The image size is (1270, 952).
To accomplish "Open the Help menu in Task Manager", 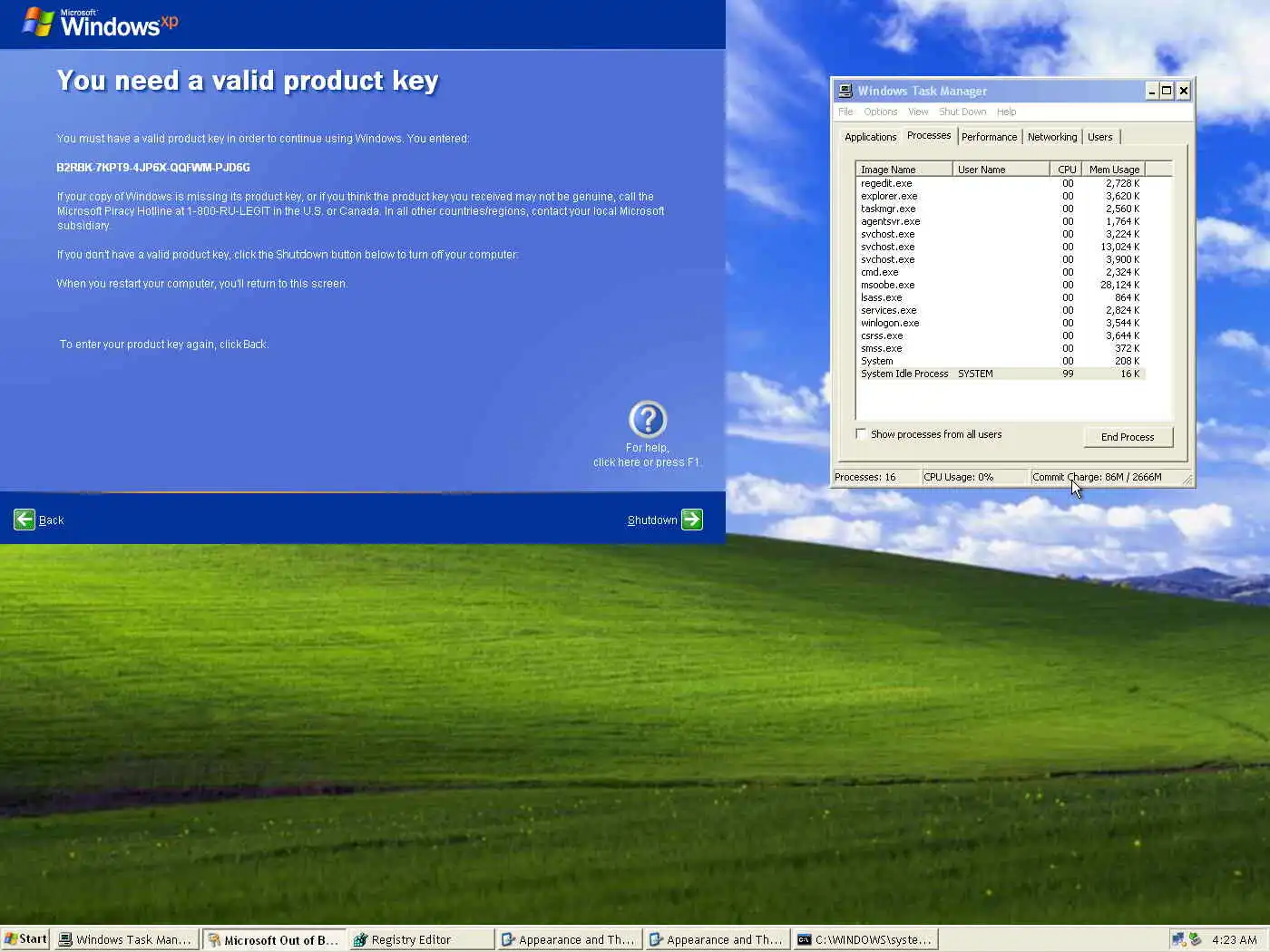I will tap(1007, 112).
